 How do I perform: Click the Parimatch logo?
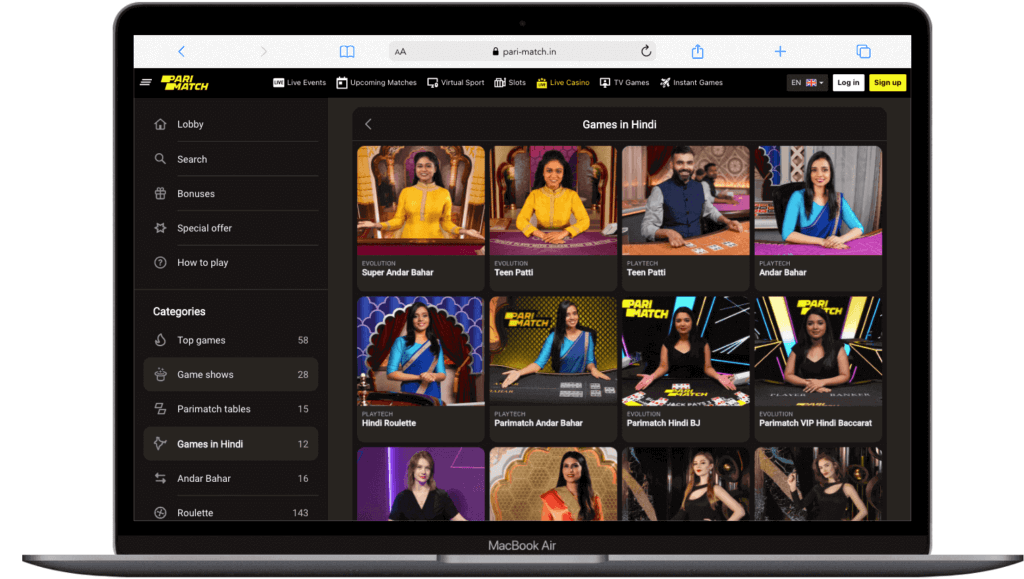coord(185,82)
